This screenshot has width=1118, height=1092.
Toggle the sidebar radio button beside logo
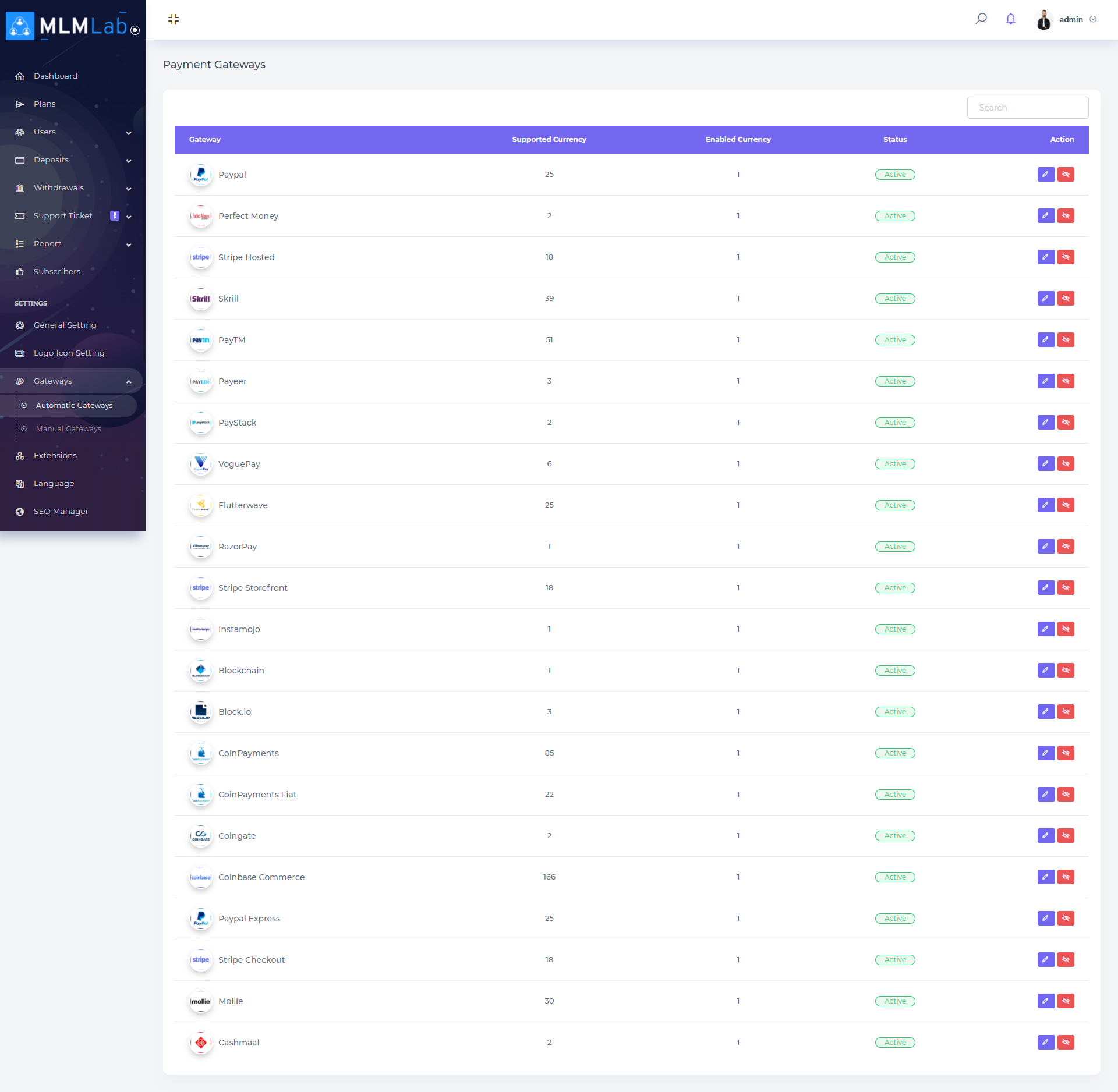[135, 30]
